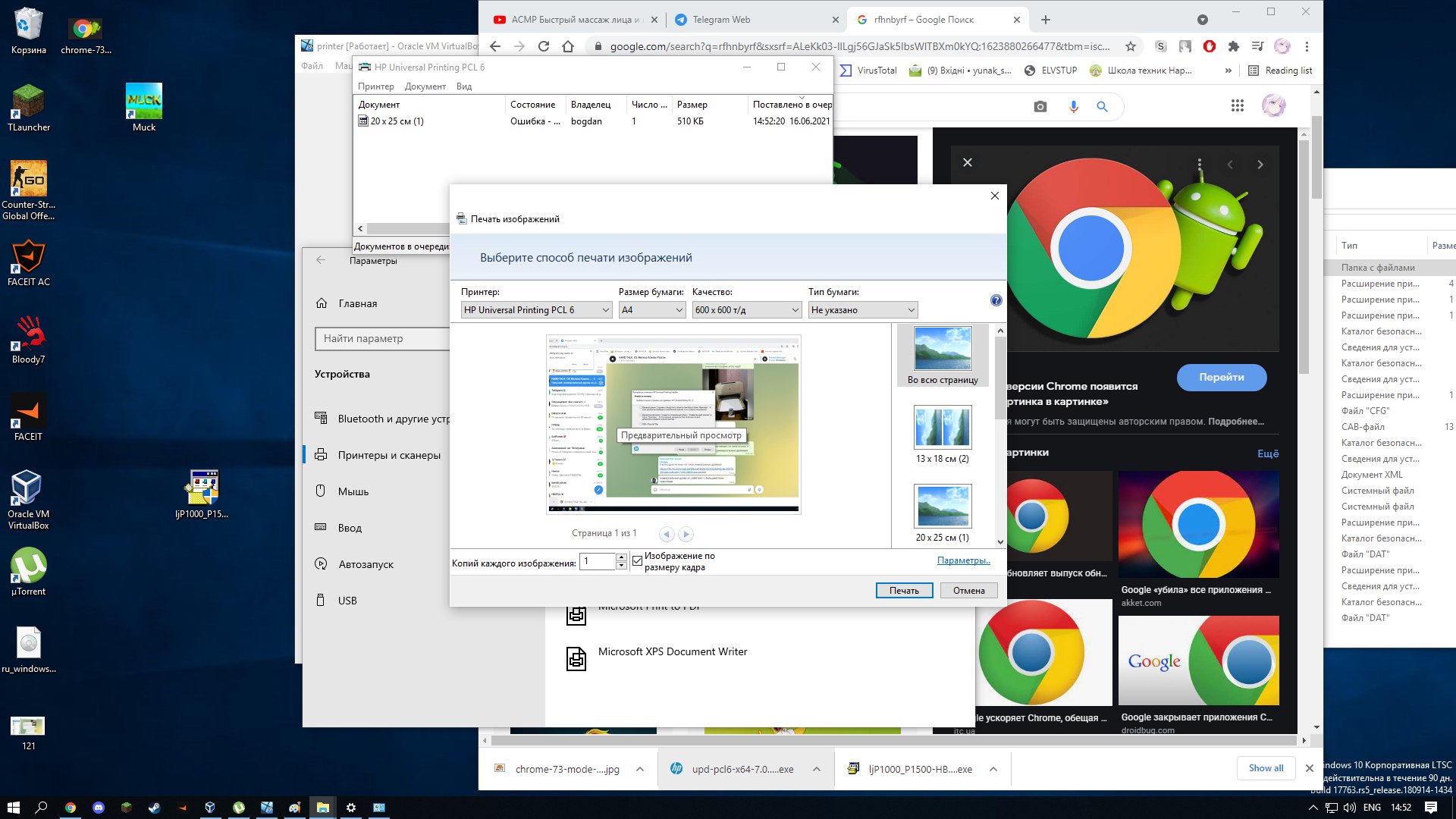The height and width of the screenshot is (819, 1456).
Task: Click the Печать button
Action: click(904, 591)
